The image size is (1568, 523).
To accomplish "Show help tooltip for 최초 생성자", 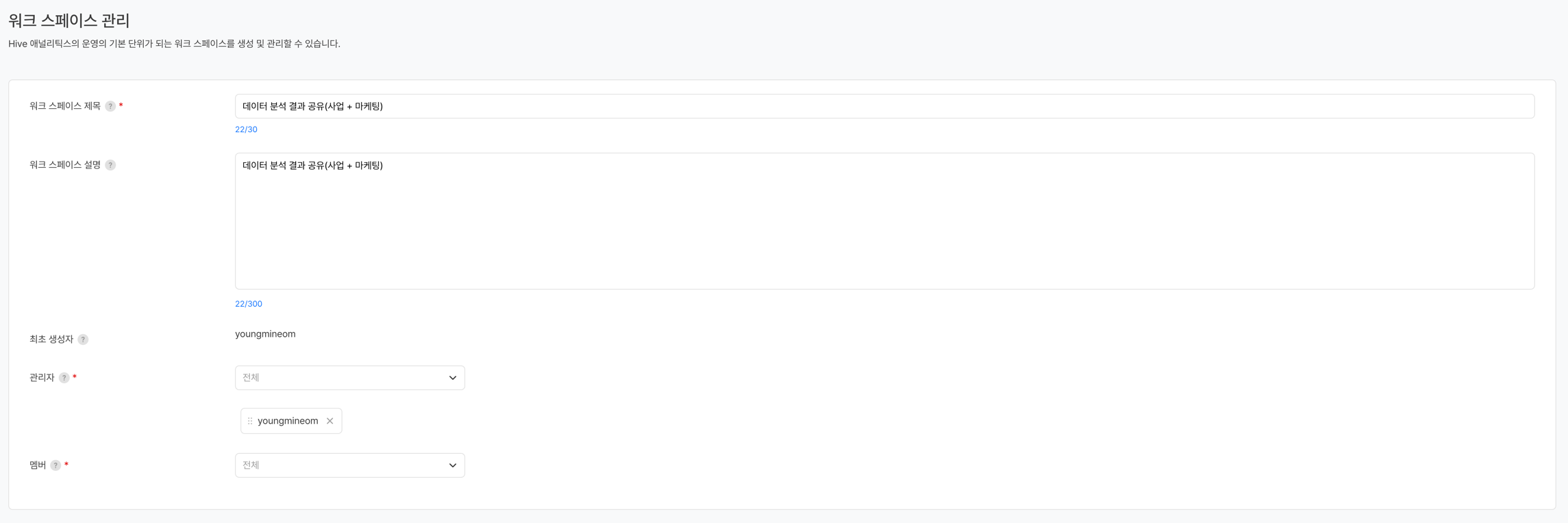I will click(x=83, y=340).
